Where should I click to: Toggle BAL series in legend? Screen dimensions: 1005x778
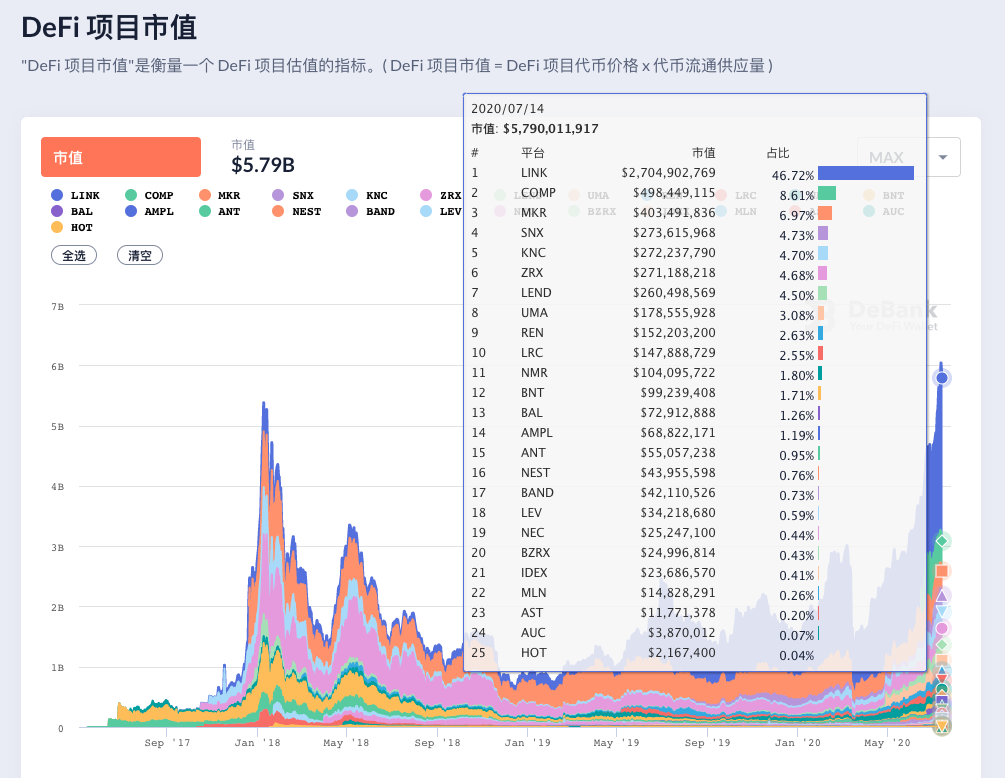coord(72,211)
